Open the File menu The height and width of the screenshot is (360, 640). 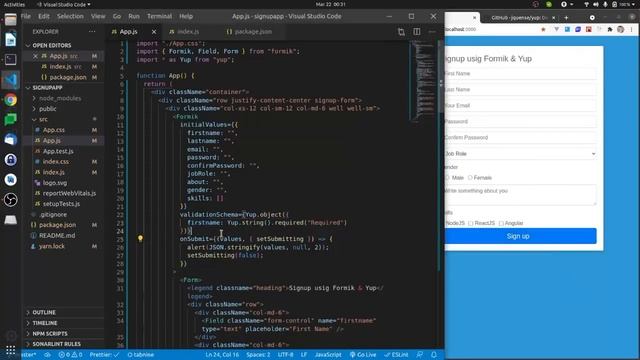point(26,16)
